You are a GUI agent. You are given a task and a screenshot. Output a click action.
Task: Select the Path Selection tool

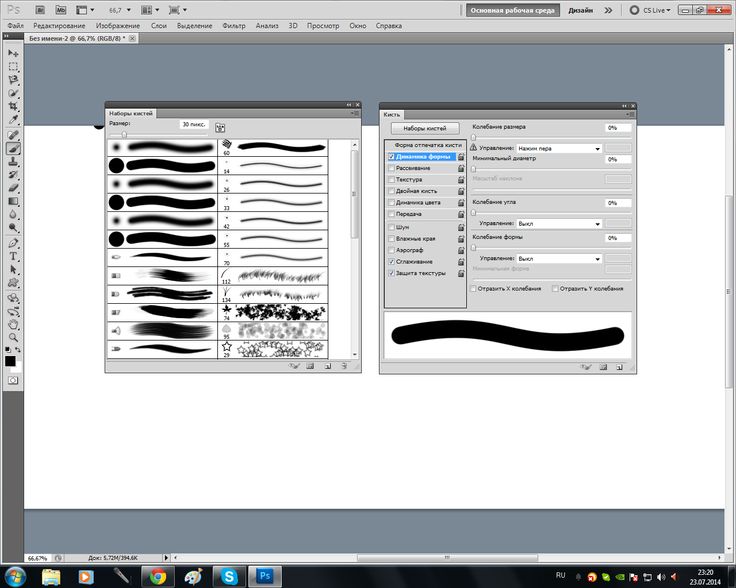coord(13,269)
